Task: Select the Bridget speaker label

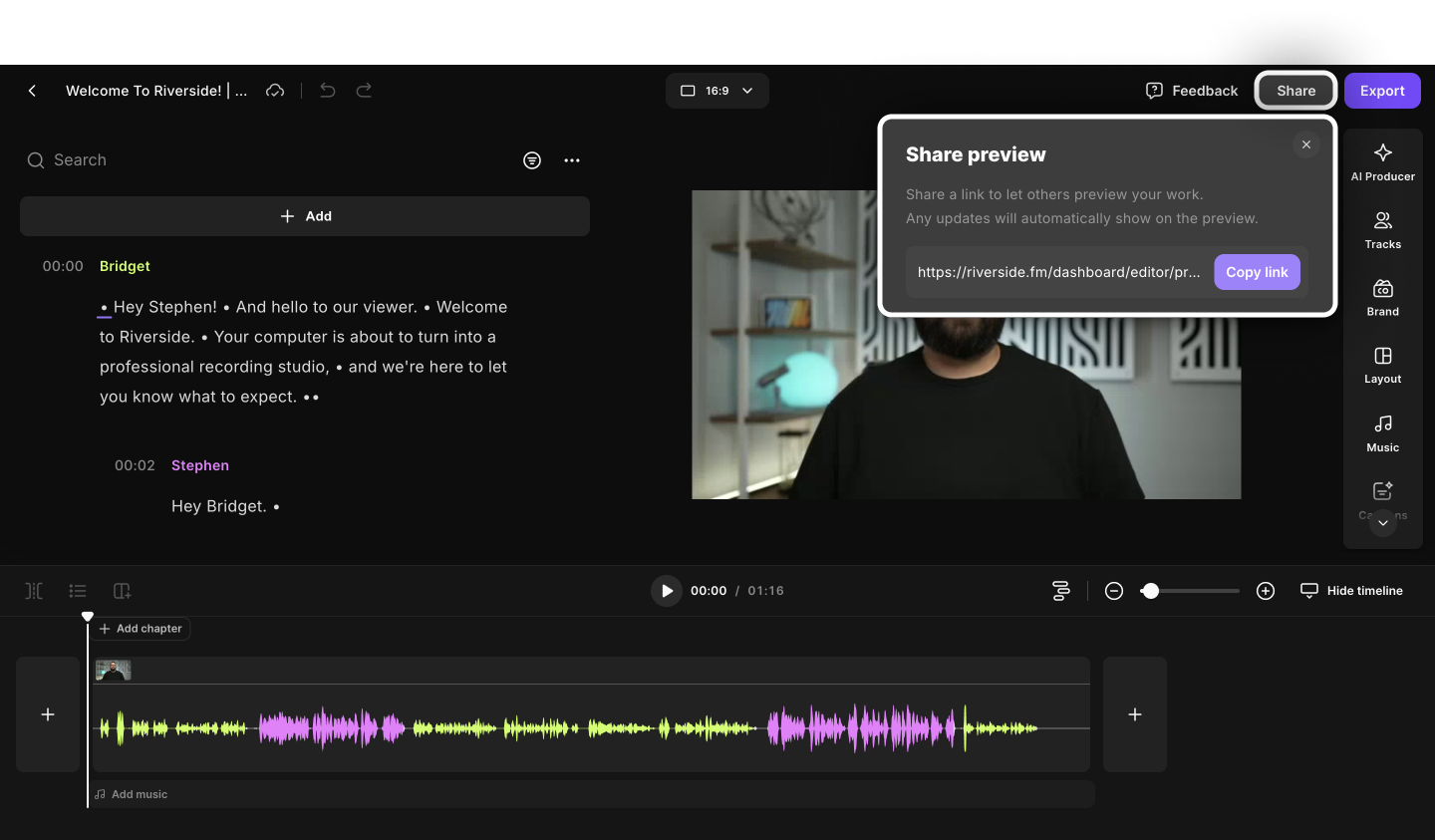Action: coord(125,266)
